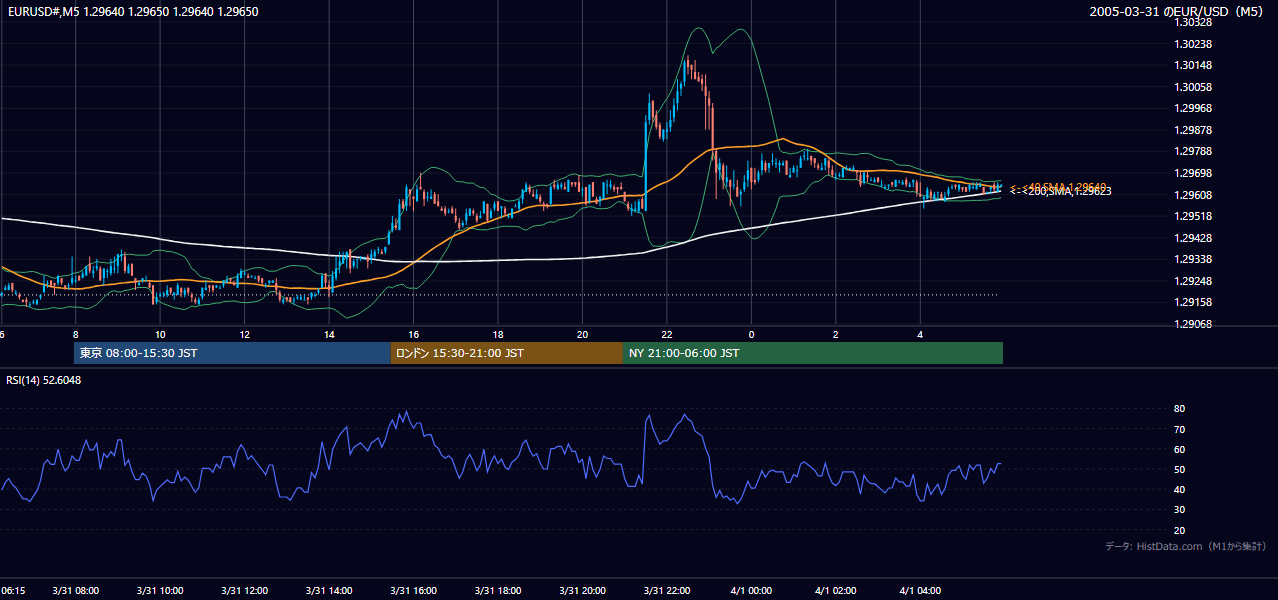Click price axis value 1.30238
The height and width of the screenshot is (600, 1278).
point(1194,44)
